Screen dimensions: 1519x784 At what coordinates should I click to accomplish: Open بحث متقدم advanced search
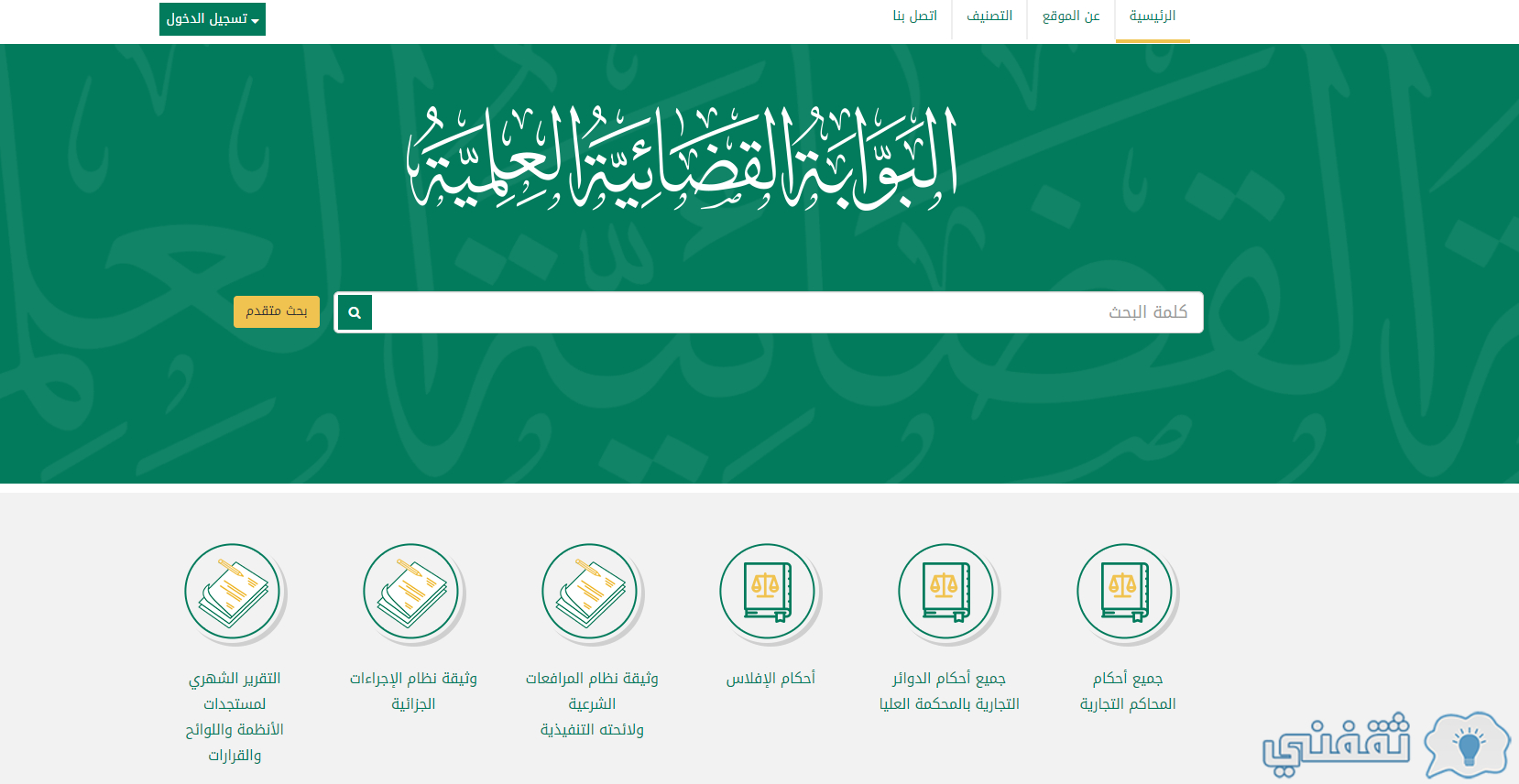tap(277, 311)
